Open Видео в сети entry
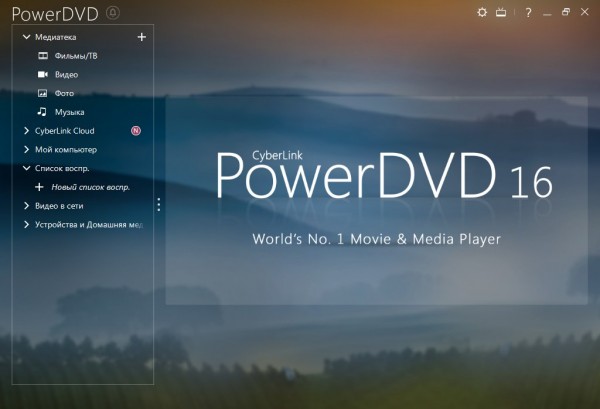This screenshot has width=600, height=409. point(59,206)
